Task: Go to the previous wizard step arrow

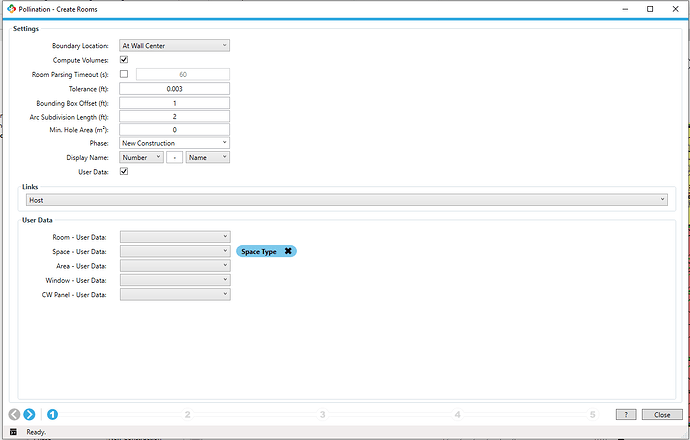Action: pos(15,414)
